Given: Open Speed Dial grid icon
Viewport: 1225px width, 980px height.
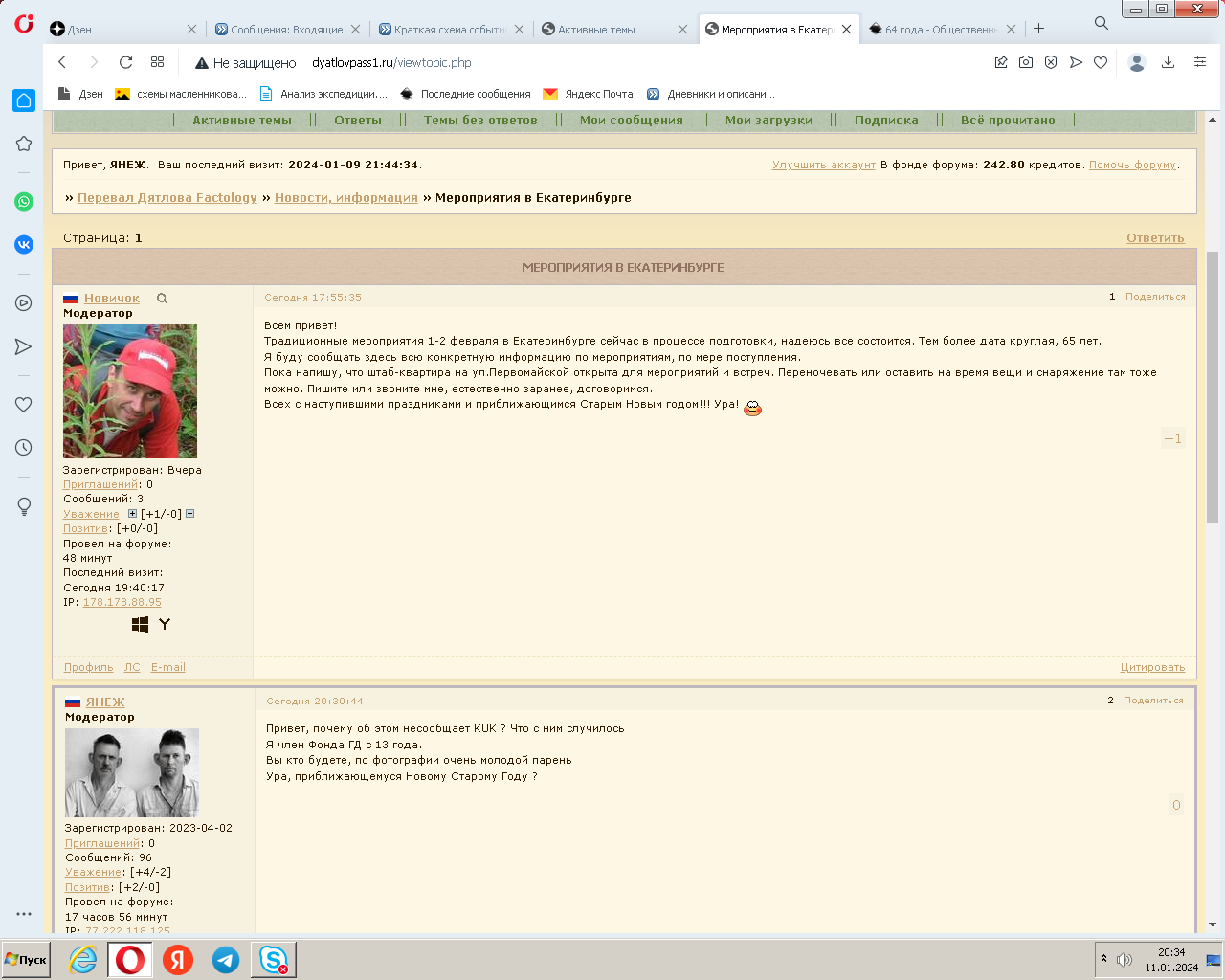Looking at the screenshot, I should click(158, 62).
